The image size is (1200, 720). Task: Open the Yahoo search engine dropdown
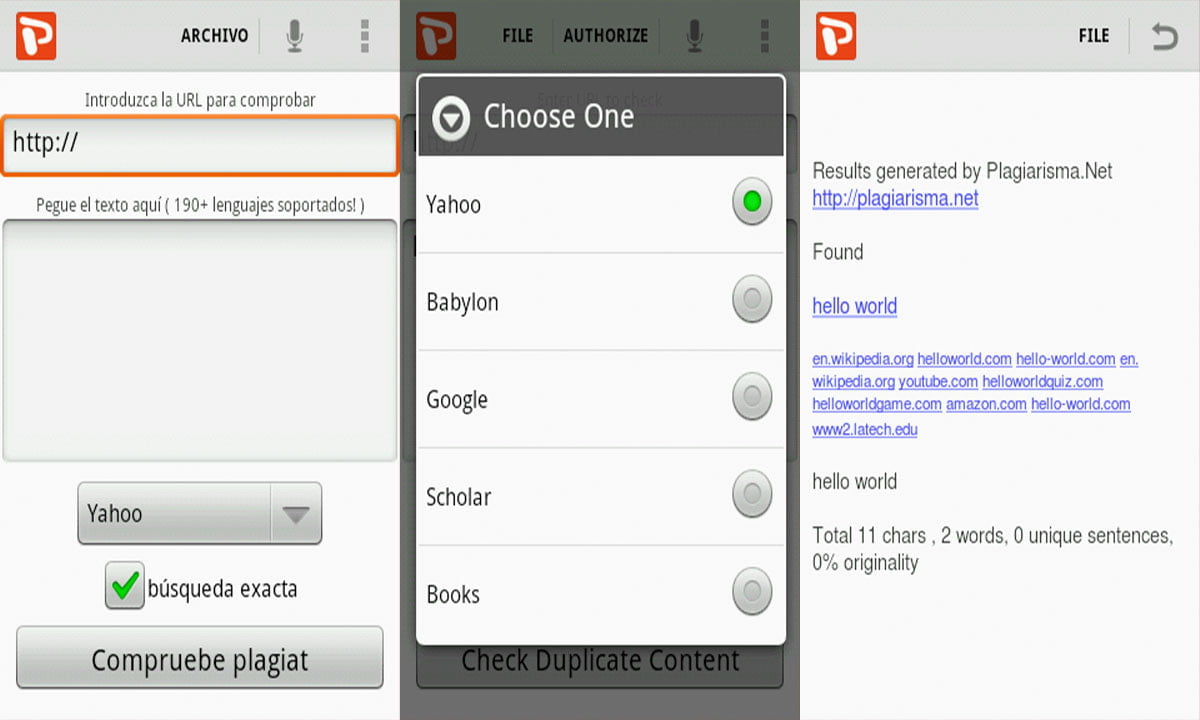(200, 513)
